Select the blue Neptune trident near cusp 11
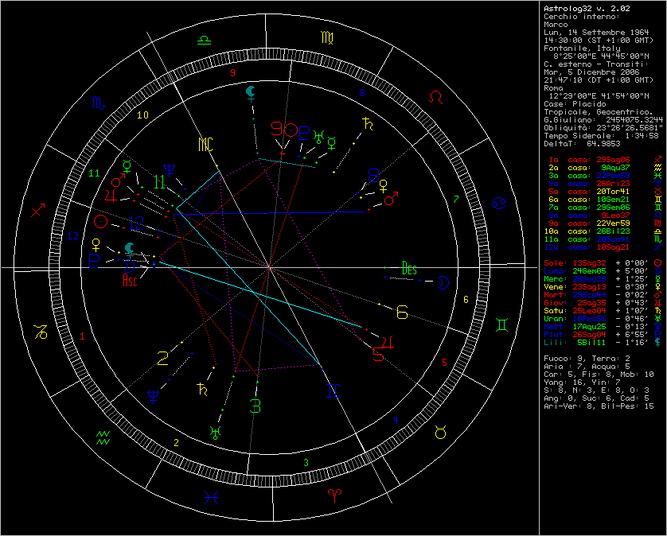The height and width of the screenshot is (536, 667). [170, 170]
